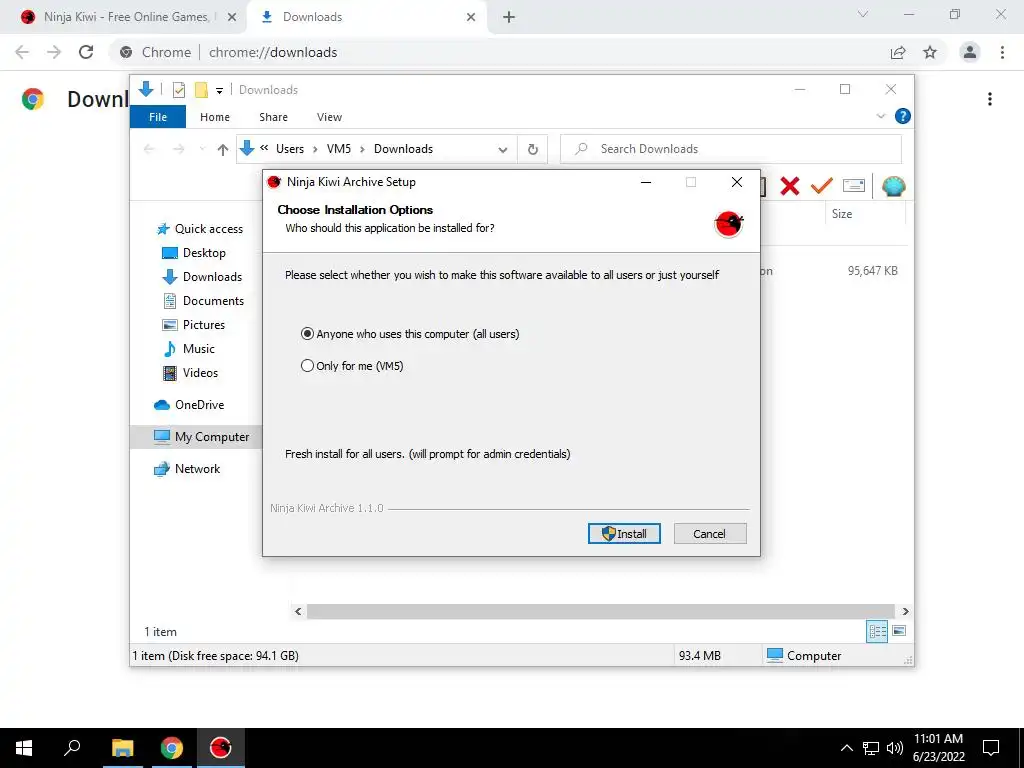
Task: Click Users in the address breadcrumb
Action: pyautogui.click(x=290, y=149)
